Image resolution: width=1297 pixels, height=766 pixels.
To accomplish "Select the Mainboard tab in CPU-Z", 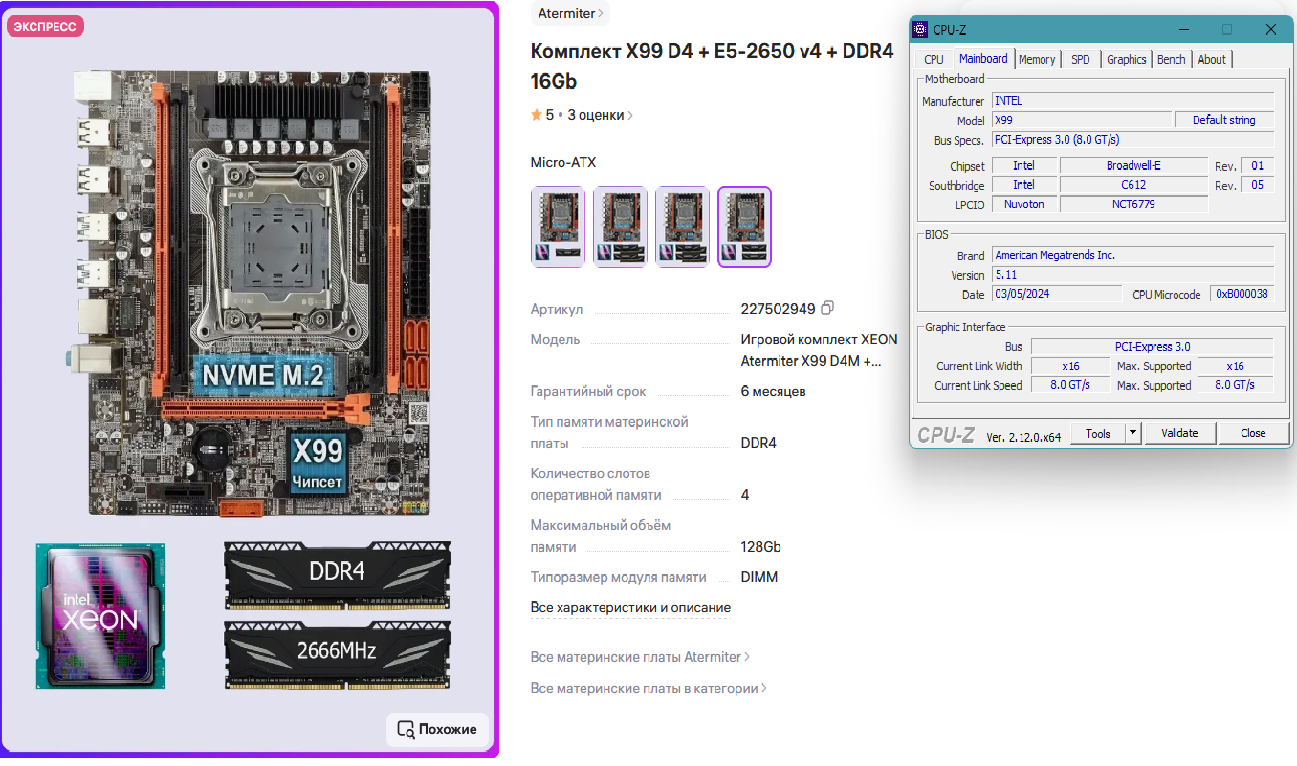I will [x=983, y=59].
